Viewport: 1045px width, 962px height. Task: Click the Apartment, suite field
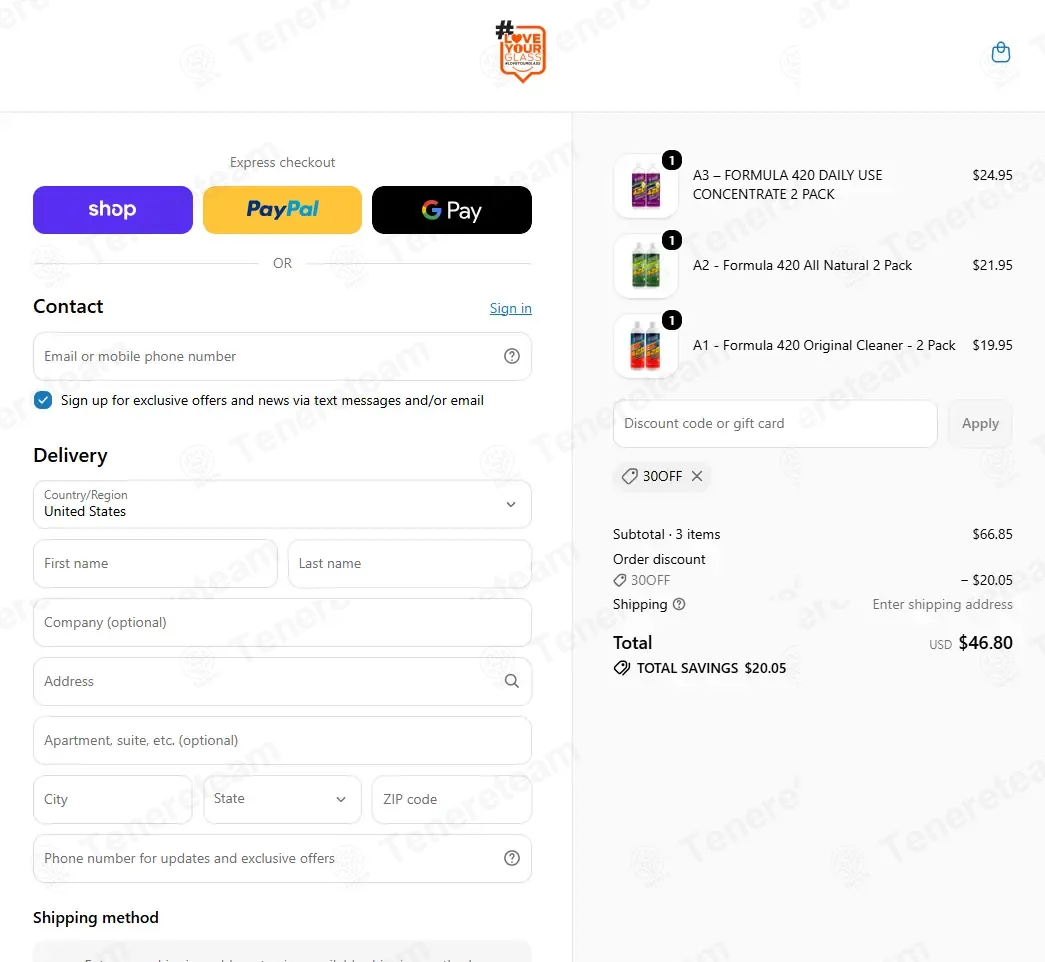pyautogui.click(x=283, y=740)
